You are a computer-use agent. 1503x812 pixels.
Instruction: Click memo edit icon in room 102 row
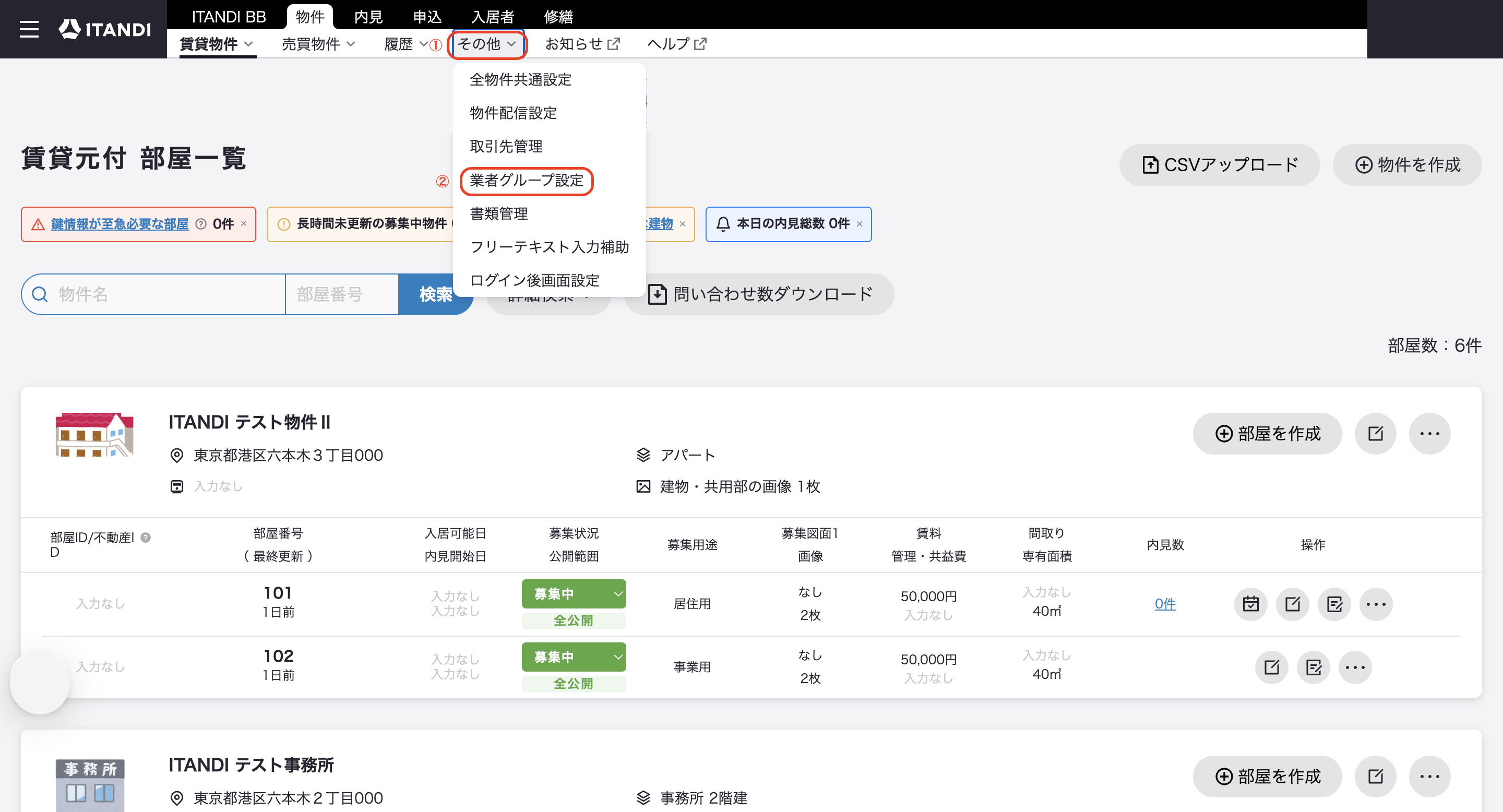pyautogui.click(x=1314, y=667)
